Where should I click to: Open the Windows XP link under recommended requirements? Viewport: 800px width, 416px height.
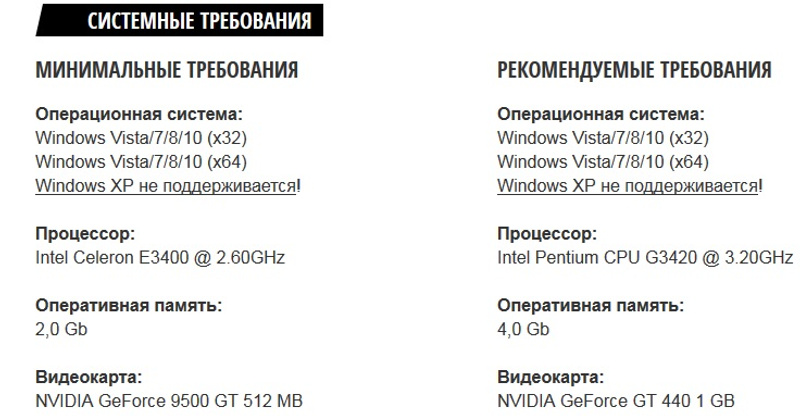627,185
